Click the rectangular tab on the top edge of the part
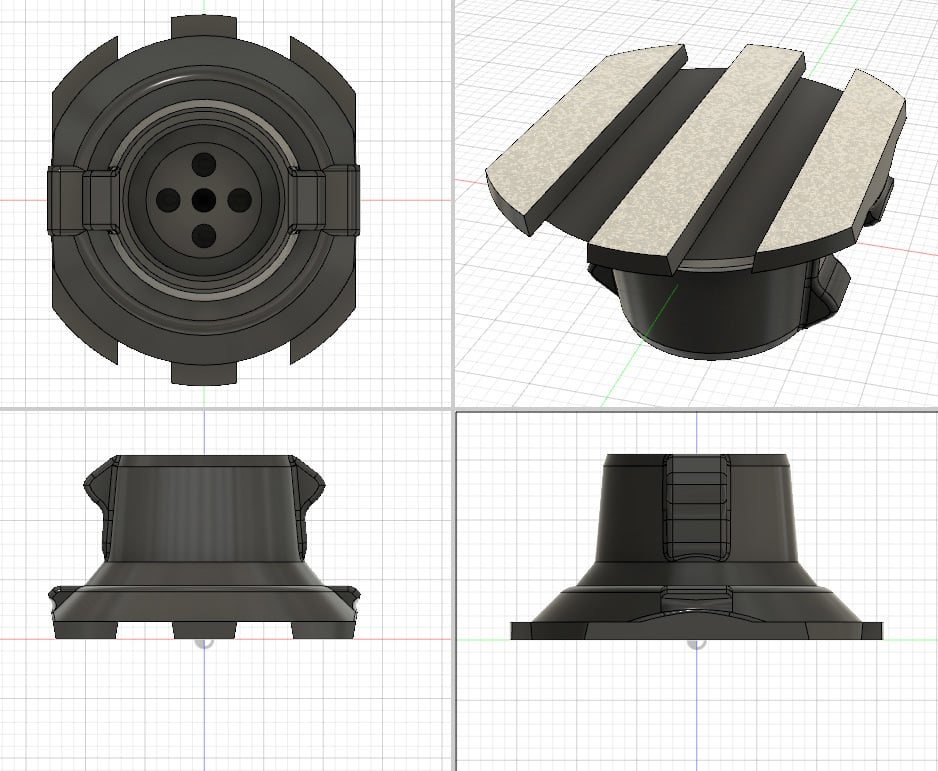This screenshot has height=771, width=938. 204,25
